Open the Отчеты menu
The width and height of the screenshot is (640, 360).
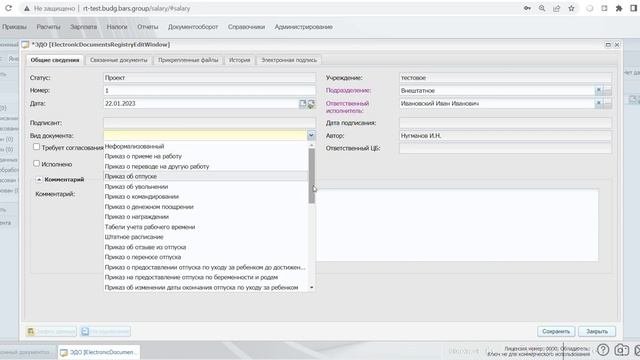point(147,27)
